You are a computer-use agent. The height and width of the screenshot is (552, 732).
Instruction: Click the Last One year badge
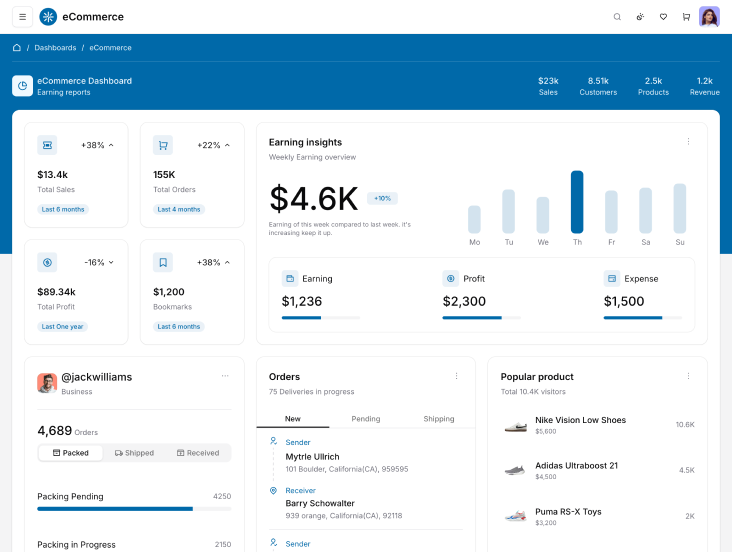[x=63, y=326]
